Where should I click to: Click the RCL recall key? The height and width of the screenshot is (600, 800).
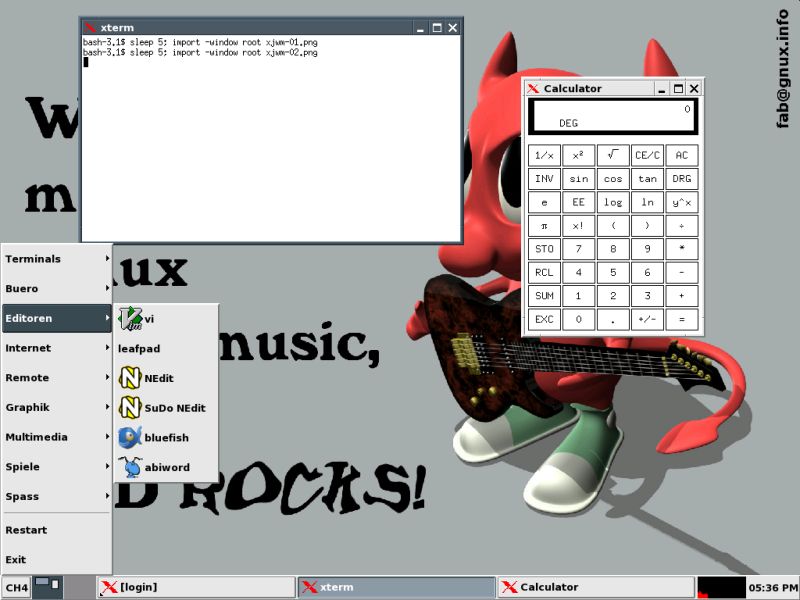pyautogui.click(x=544, y=272)
